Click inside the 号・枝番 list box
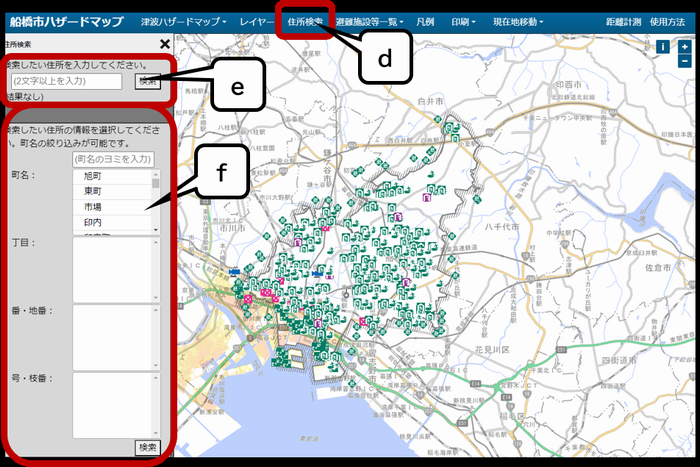The image size is (700, 467). click(x=116, y=406)
